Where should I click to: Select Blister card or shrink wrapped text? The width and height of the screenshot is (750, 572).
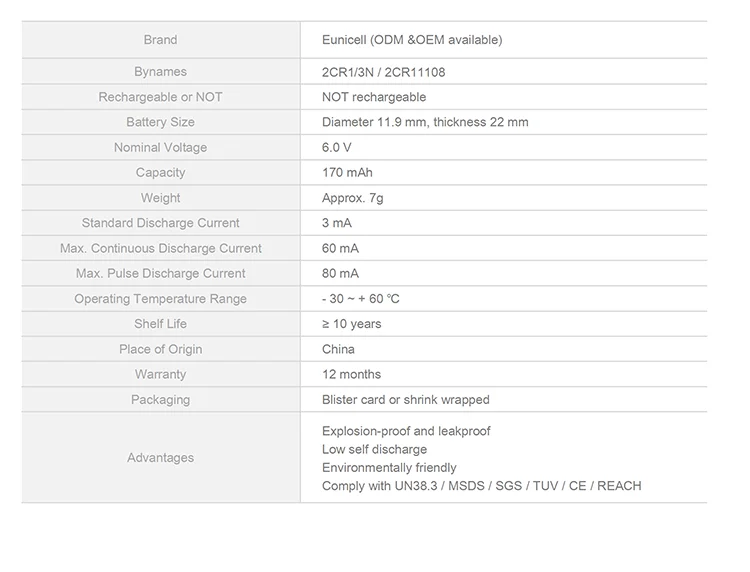tap(406, 400)
